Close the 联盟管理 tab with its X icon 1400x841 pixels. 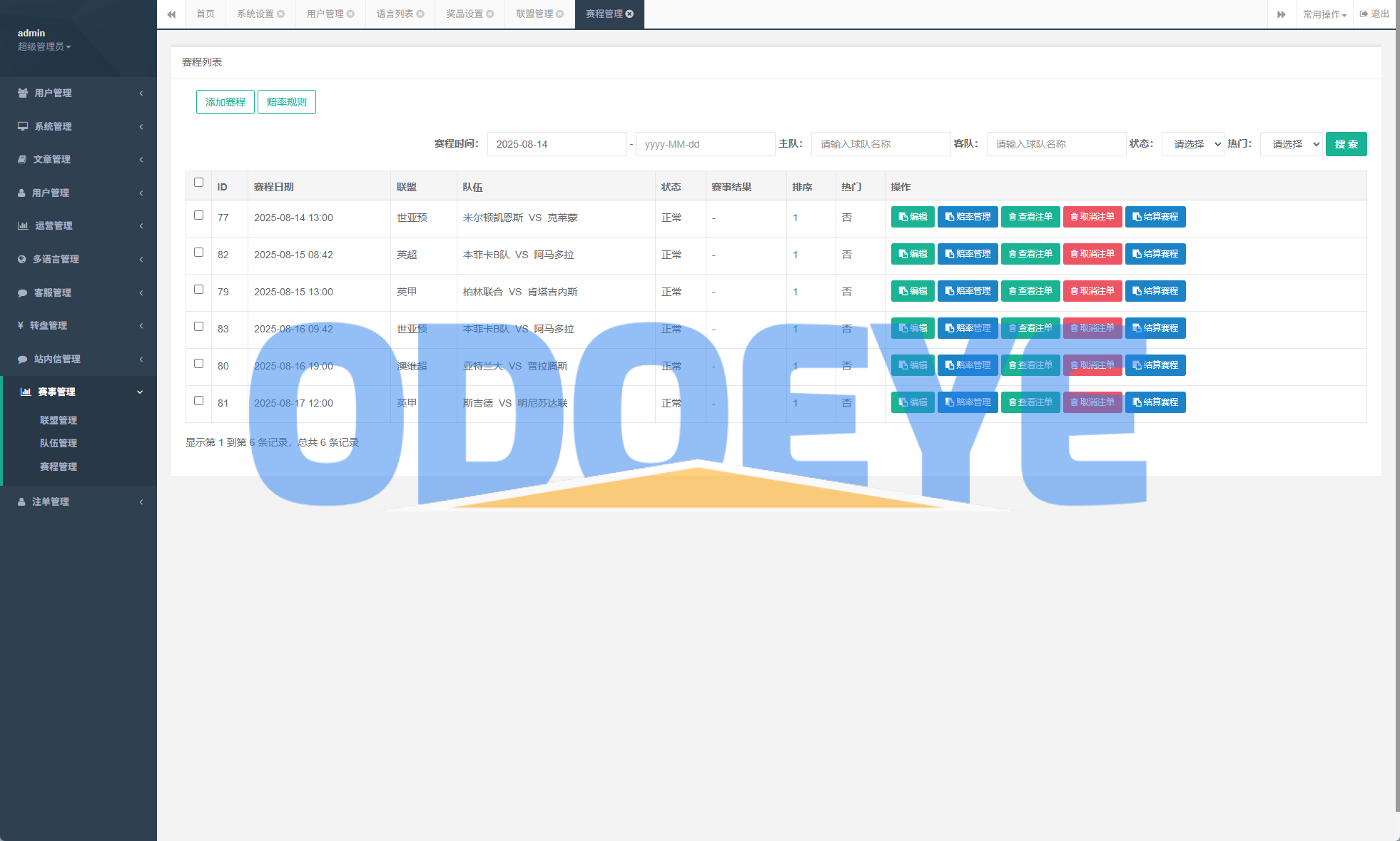point(560,14)
